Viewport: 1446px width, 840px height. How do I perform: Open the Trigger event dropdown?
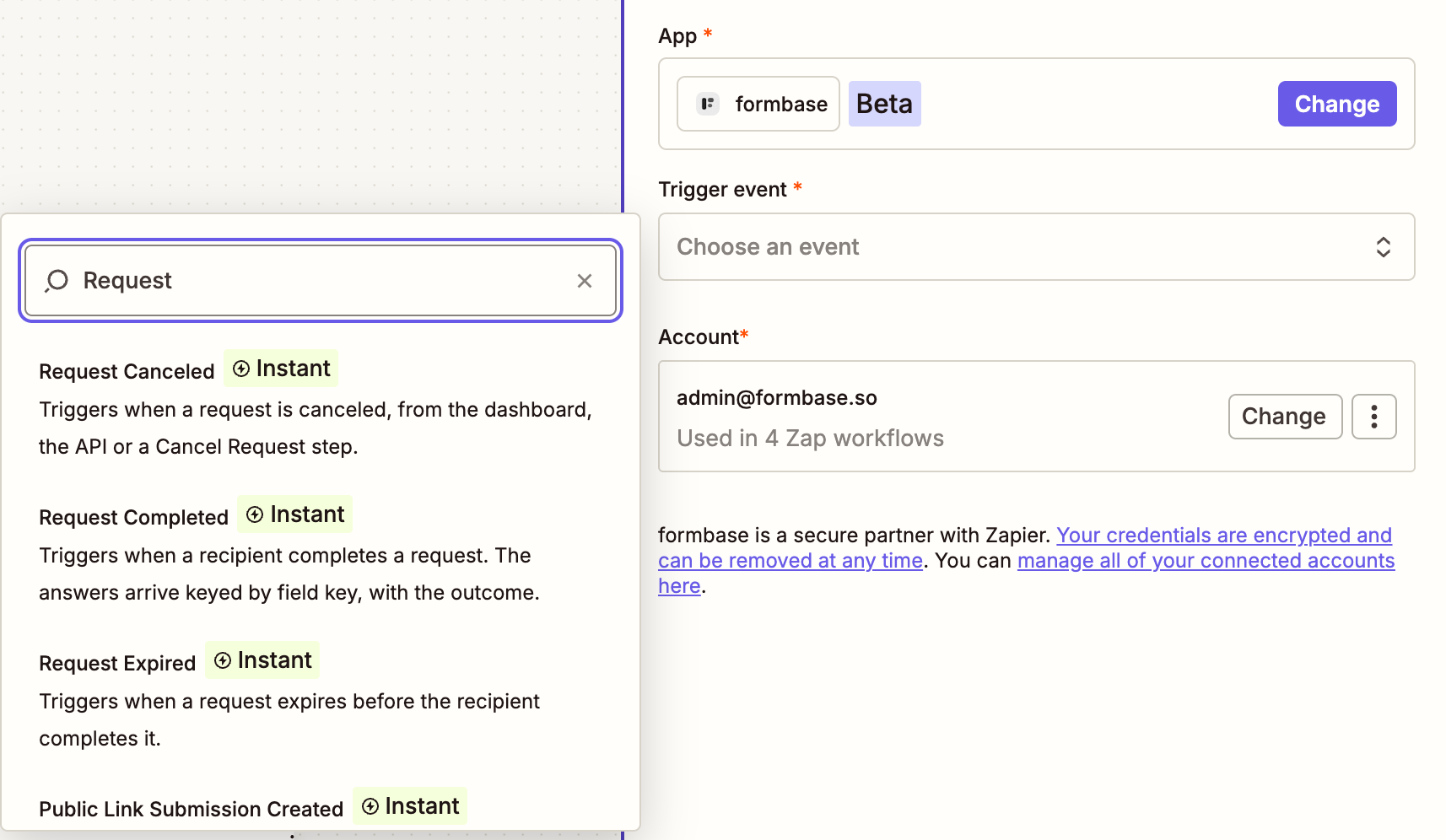pos(1036,247)
